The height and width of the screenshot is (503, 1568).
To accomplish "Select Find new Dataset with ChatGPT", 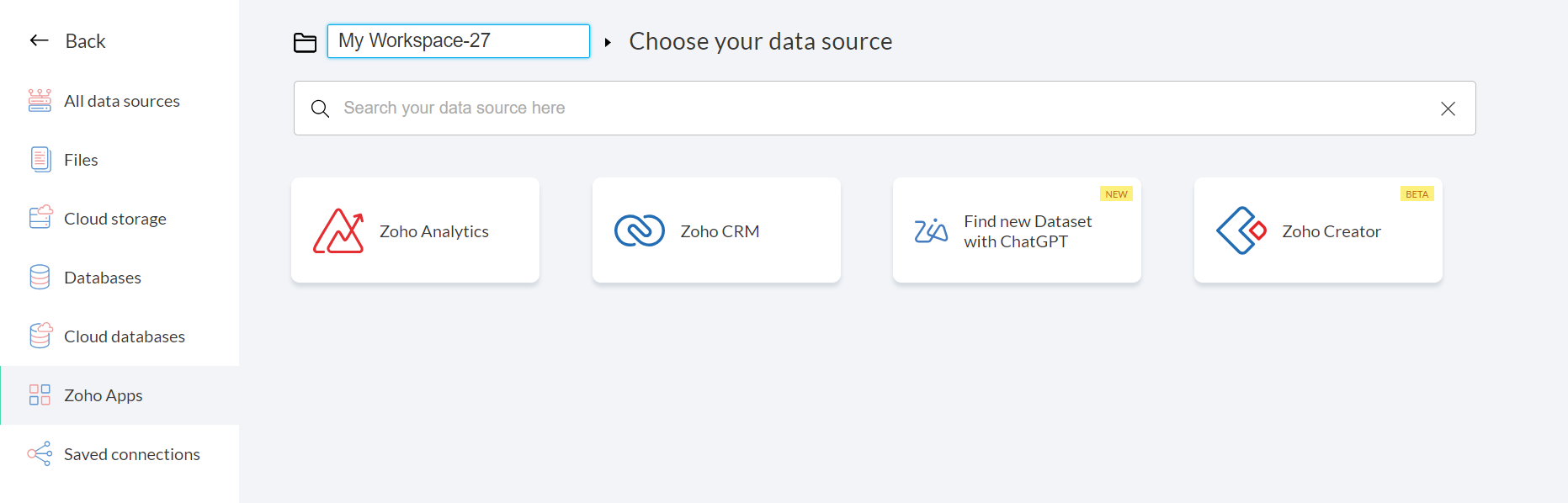I will click(1028, 231).
